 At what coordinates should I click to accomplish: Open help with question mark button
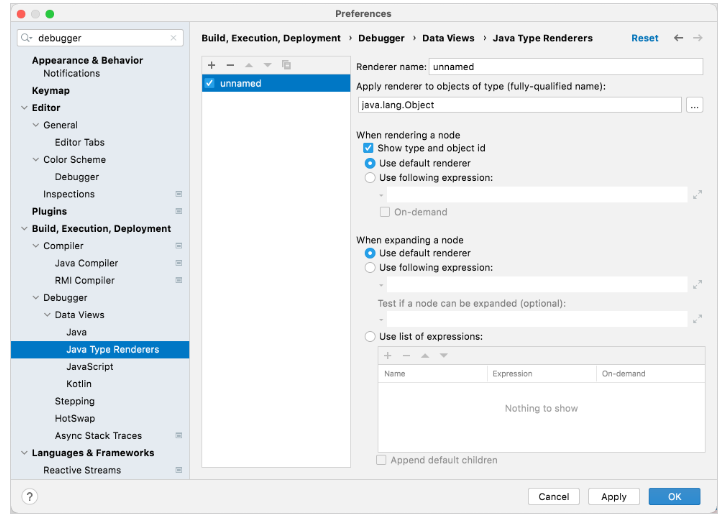click(30, 496)
